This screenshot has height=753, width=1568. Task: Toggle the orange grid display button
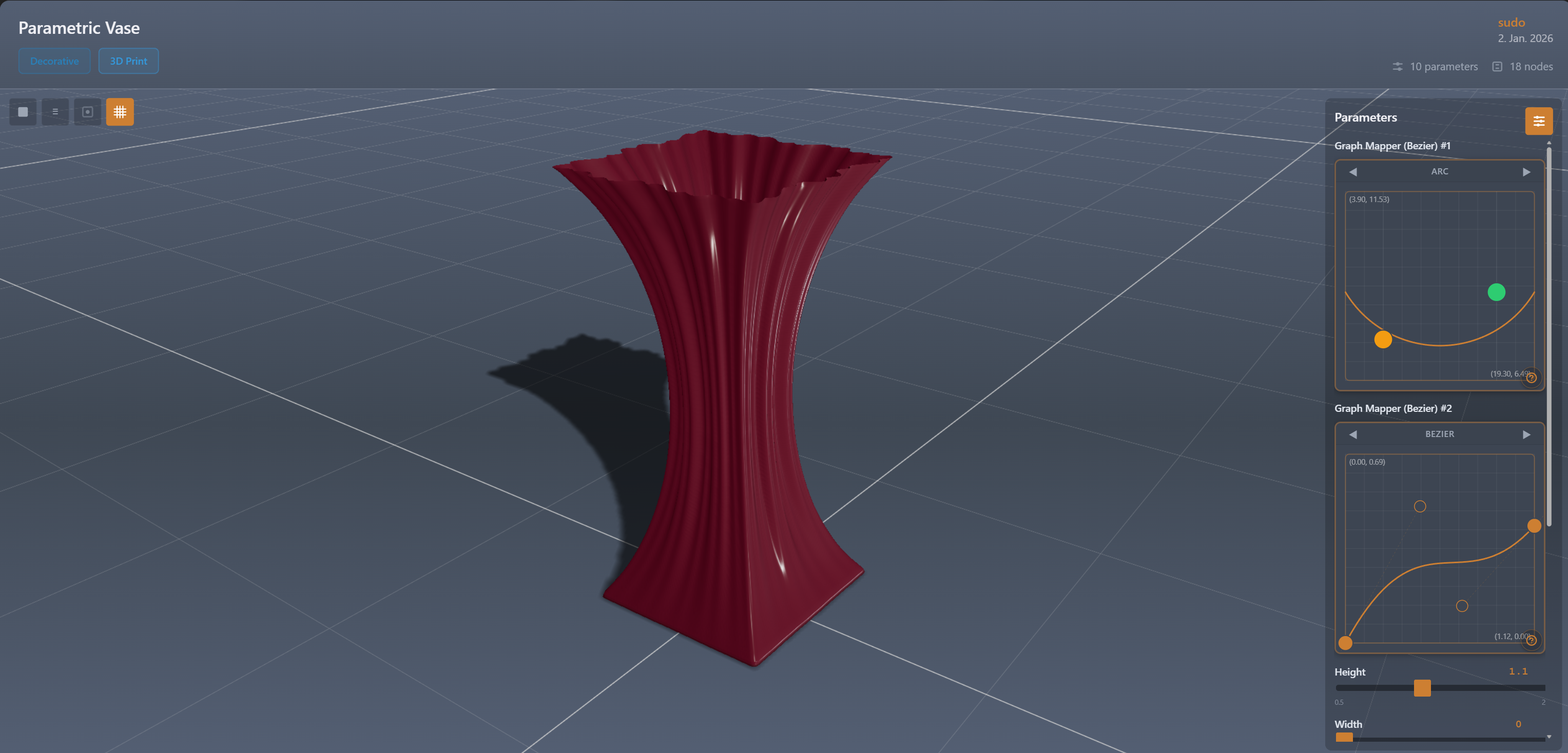pyautogui.click(x=120, y=112)
